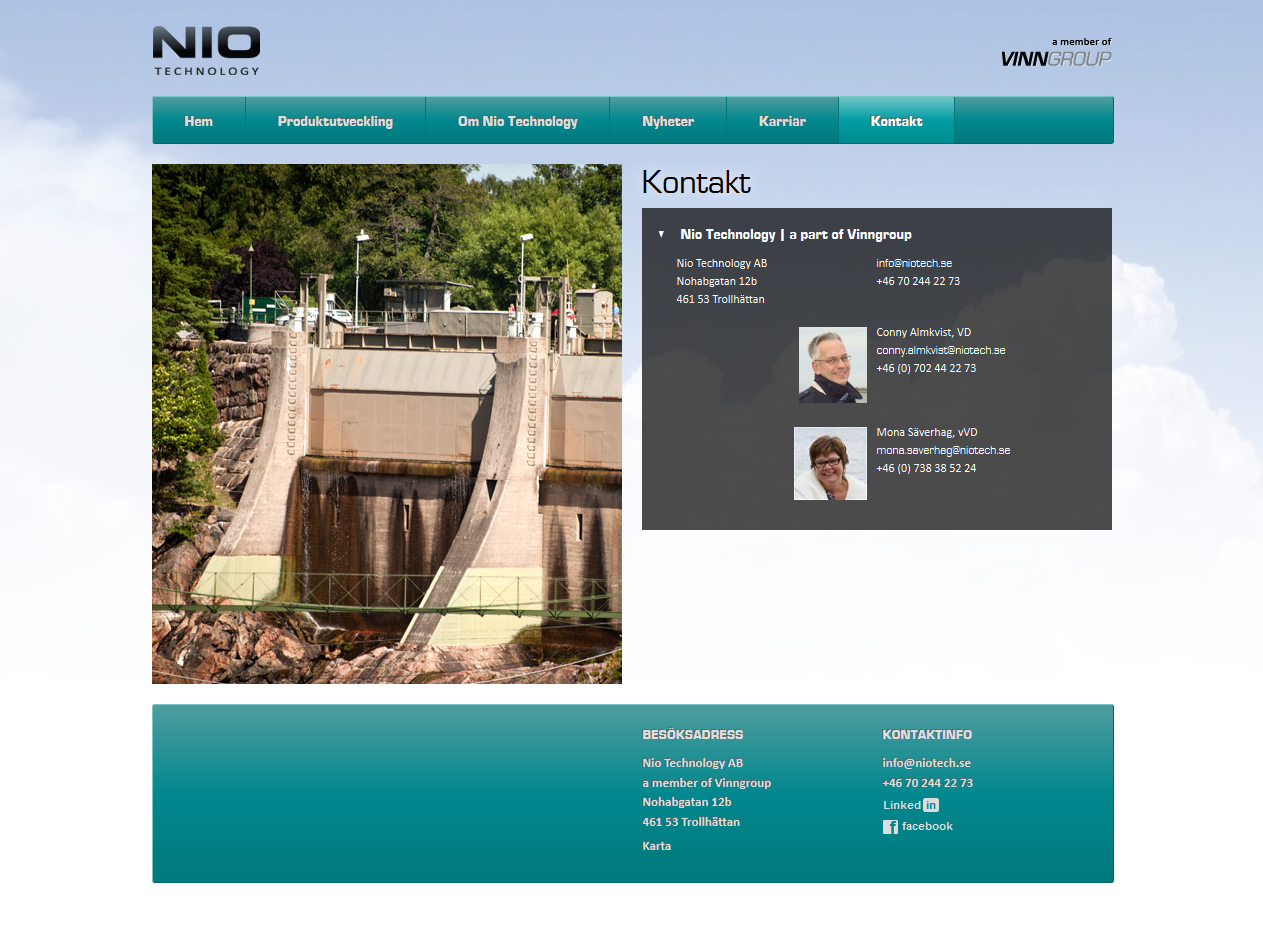
Task: Click '461 53 Trollhättan' in contact panel
Action: pos(721,299)
